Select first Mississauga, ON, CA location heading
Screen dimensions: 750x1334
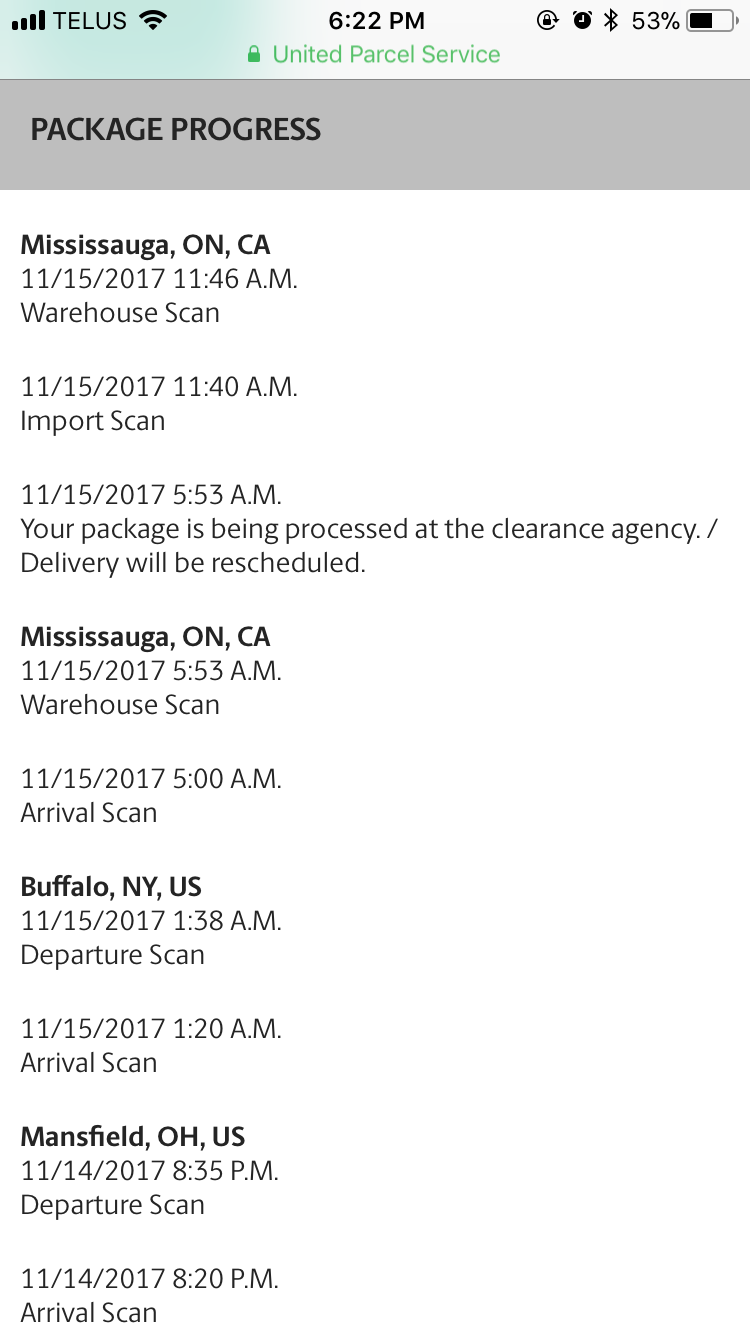(146, 245)
